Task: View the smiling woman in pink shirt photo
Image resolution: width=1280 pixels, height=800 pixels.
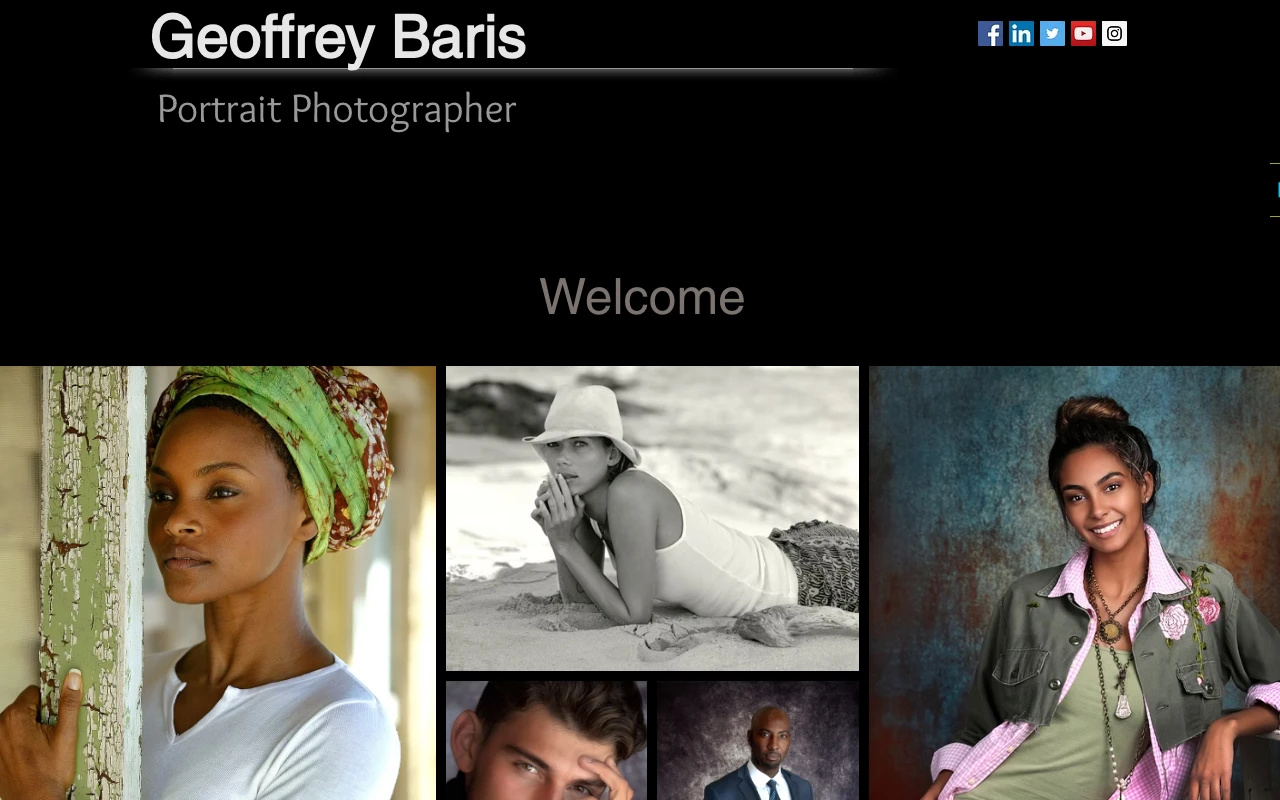Action: [x=1074, y=582]
